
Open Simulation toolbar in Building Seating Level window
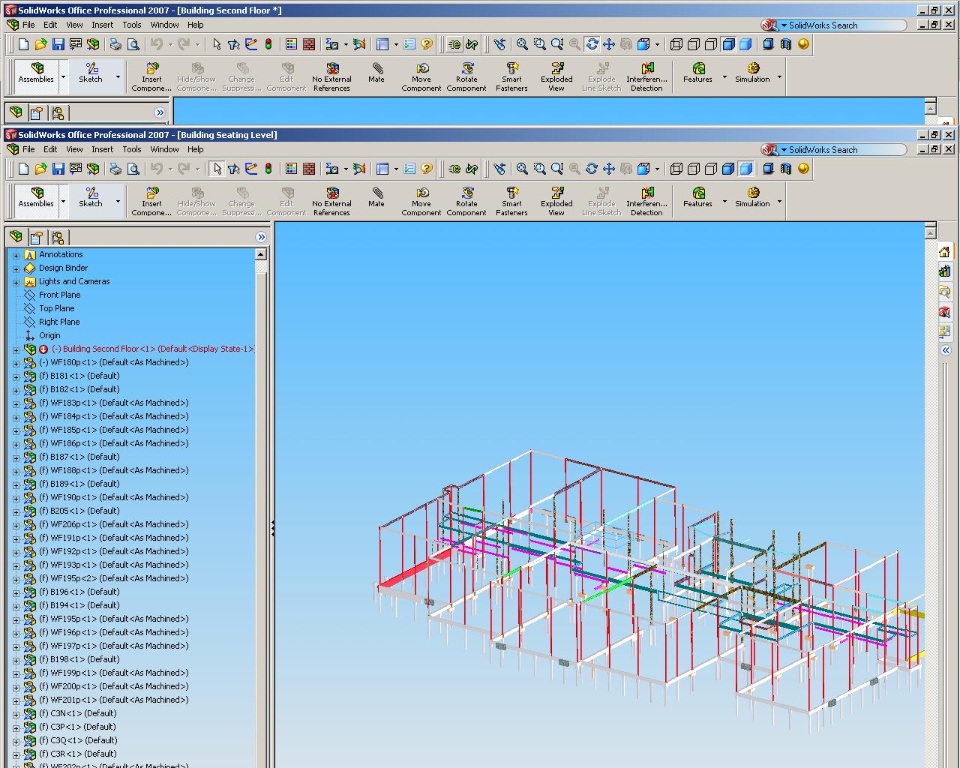(752, 197)
